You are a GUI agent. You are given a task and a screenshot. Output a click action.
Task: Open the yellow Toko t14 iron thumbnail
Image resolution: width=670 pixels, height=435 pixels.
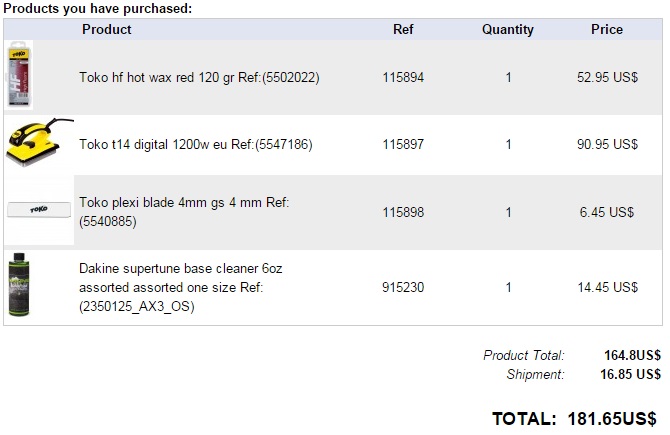pos(39,143)
